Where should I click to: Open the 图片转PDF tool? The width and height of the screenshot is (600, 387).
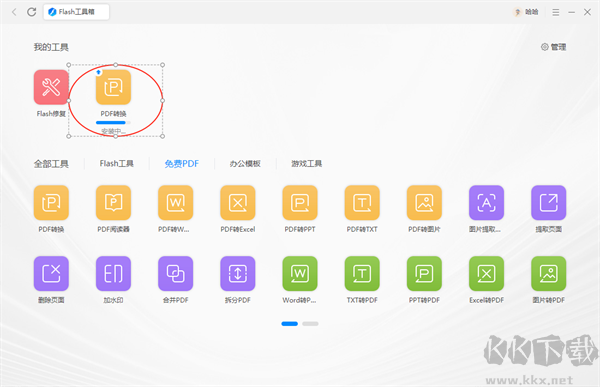click(x=549, y=274)
